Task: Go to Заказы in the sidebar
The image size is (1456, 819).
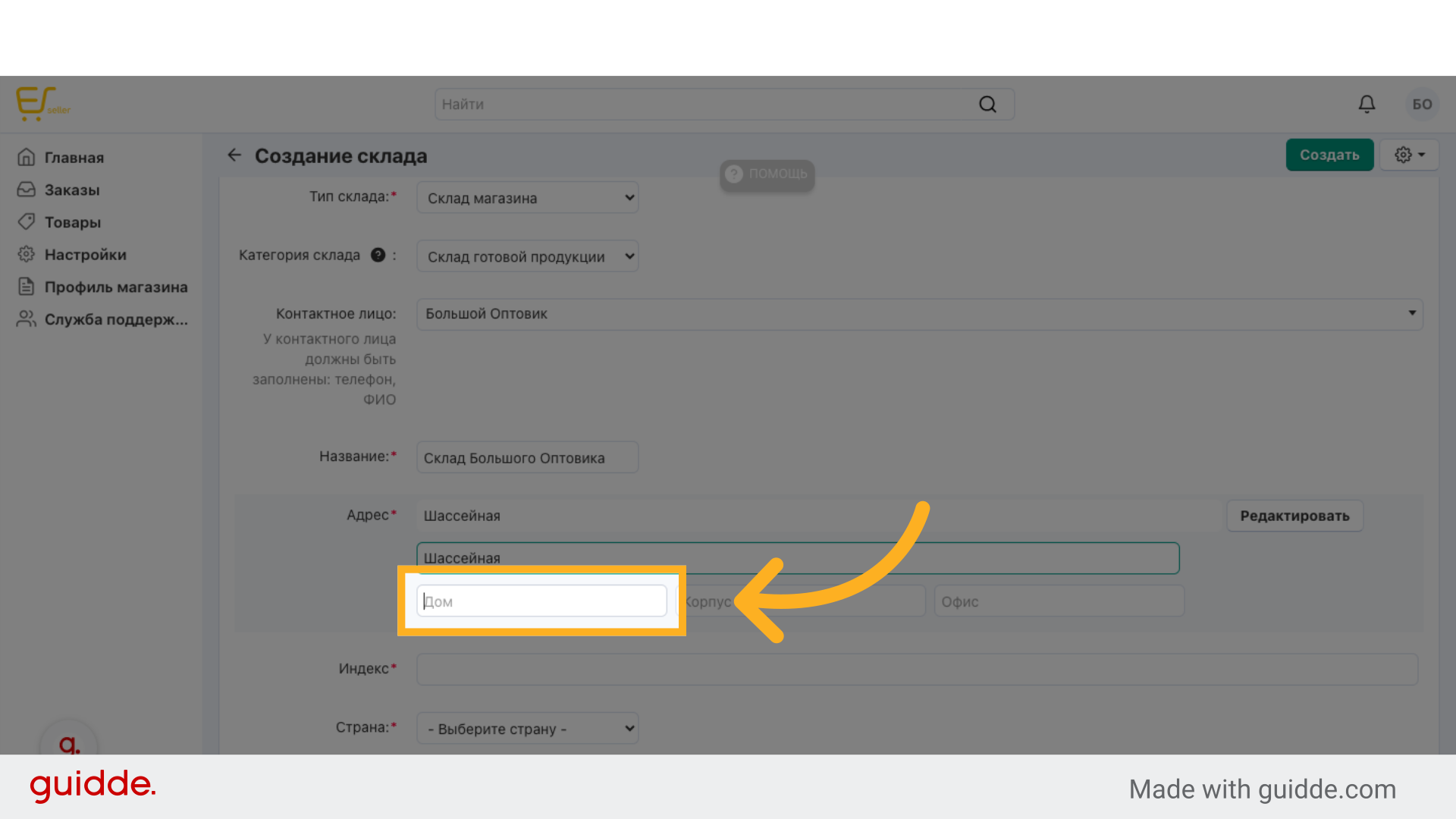Action: point(71,190)
